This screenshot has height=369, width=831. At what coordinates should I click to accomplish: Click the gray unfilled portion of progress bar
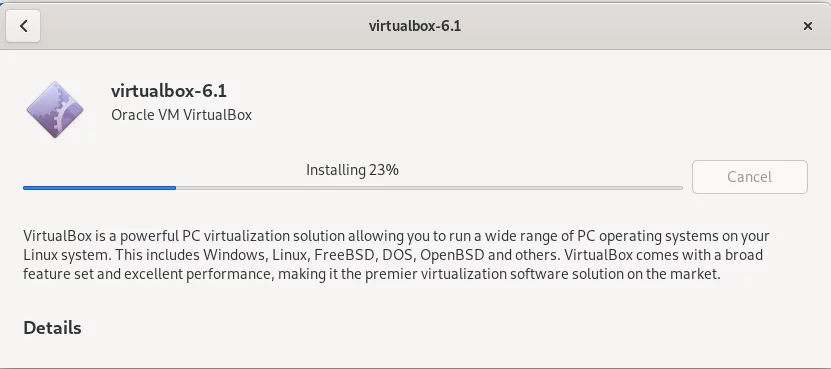(429, 188)
